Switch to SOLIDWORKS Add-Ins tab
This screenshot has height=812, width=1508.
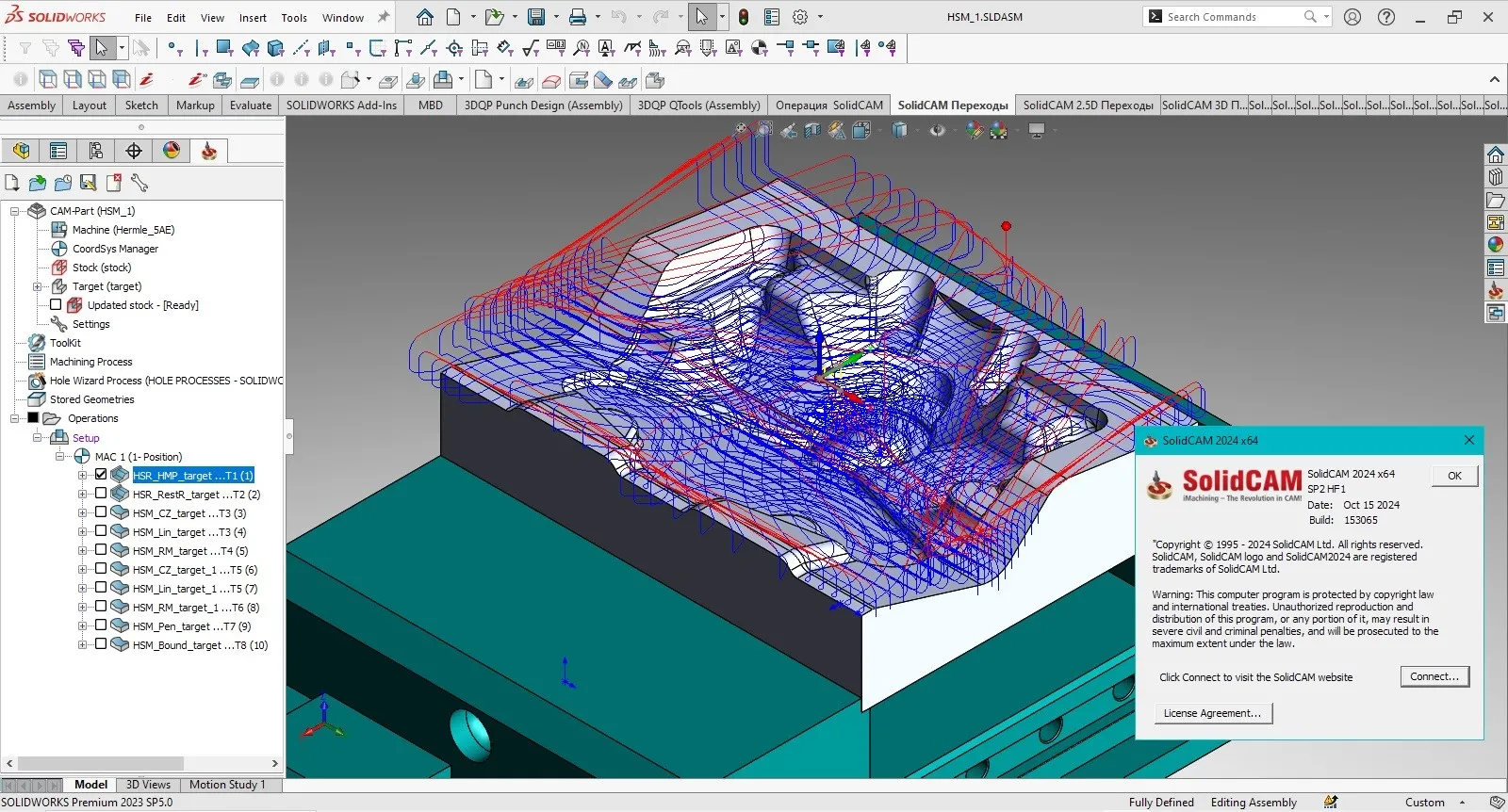coord(341,106)
